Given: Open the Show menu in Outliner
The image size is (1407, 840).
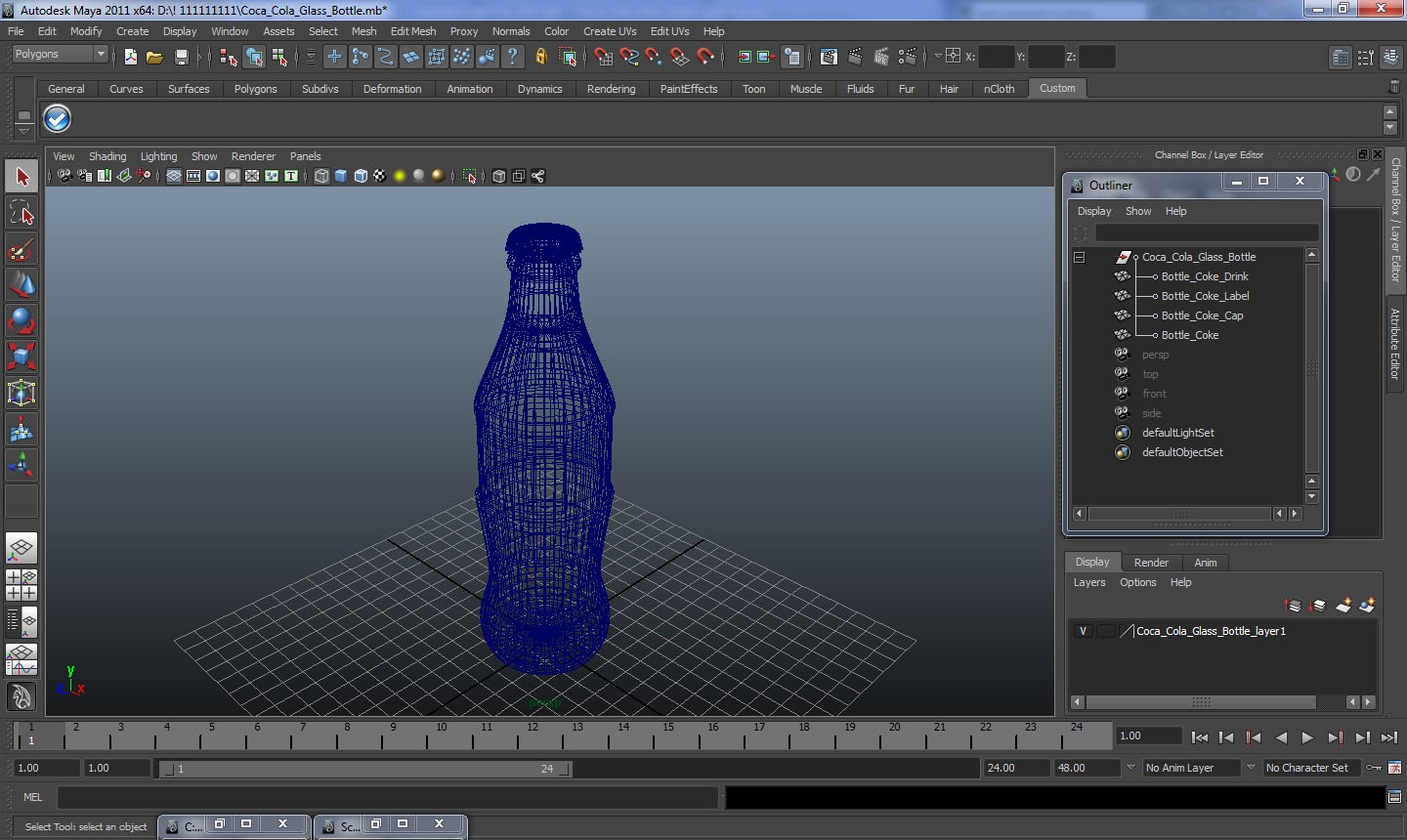Looking at the screenshot, I should click(x=1138, y=211).
